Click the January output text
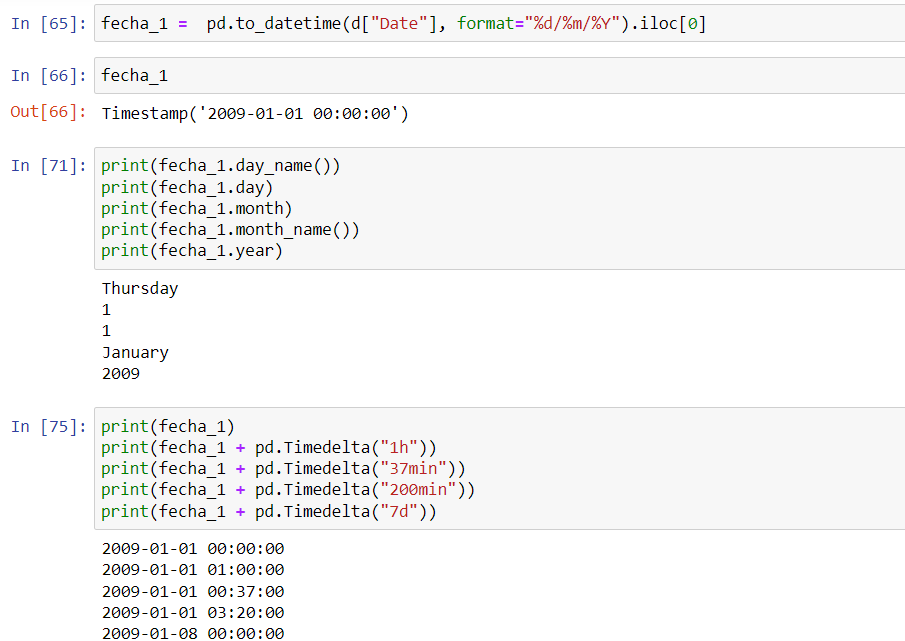The width and height of the screenshot is (905, 641). (x=135, y=353)
